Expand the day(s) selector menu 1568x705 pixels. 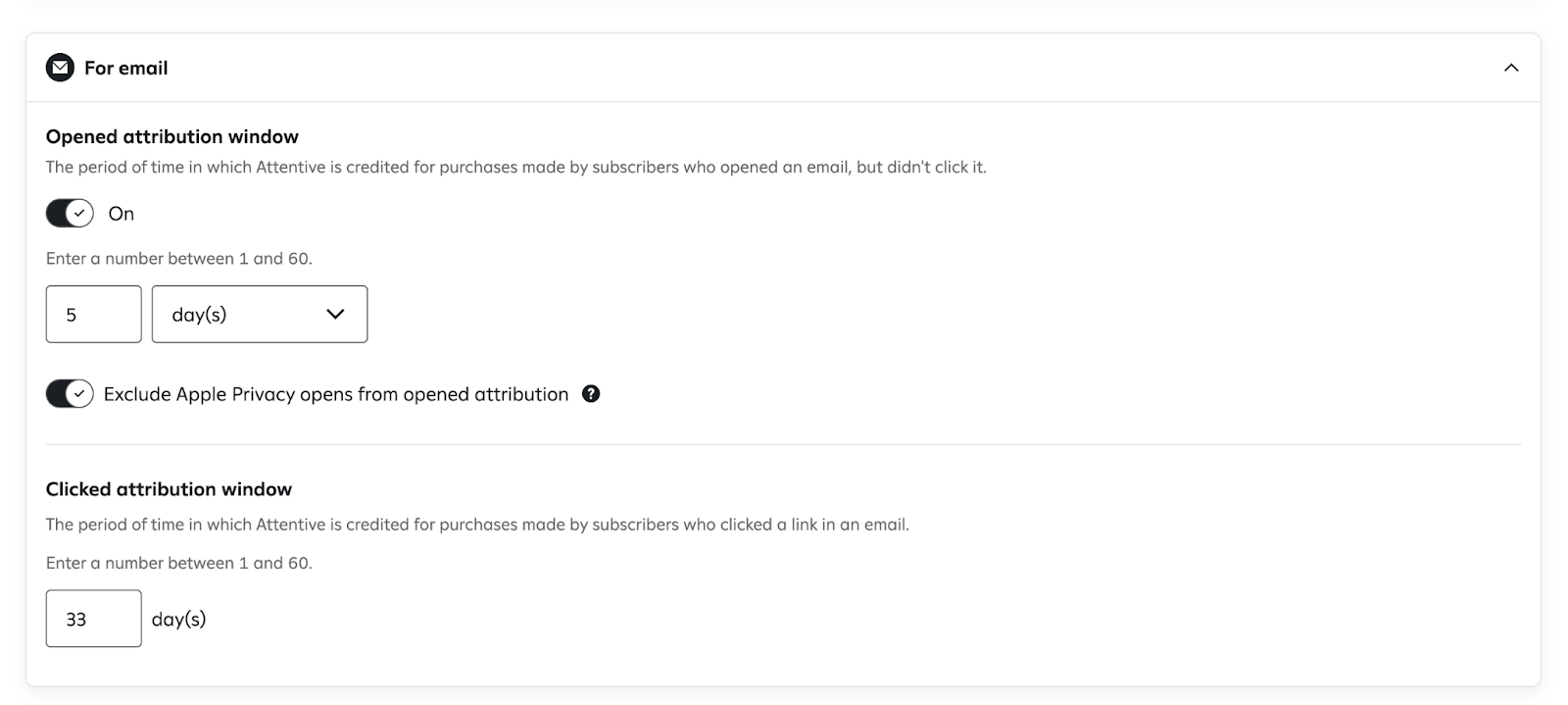pyautogui.click(x=259, y=314)
